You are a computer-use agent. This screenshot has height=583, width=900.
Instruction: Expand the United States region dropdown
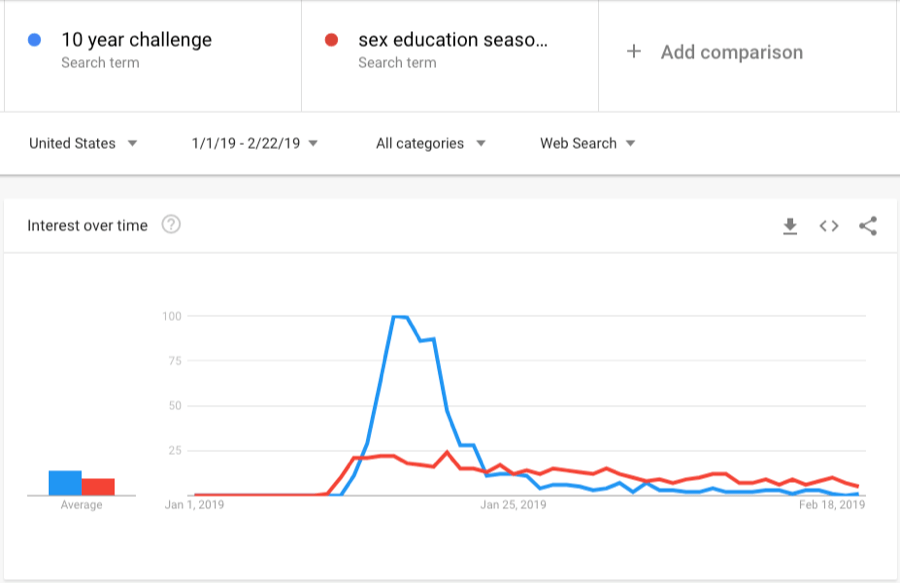(83, 143)
